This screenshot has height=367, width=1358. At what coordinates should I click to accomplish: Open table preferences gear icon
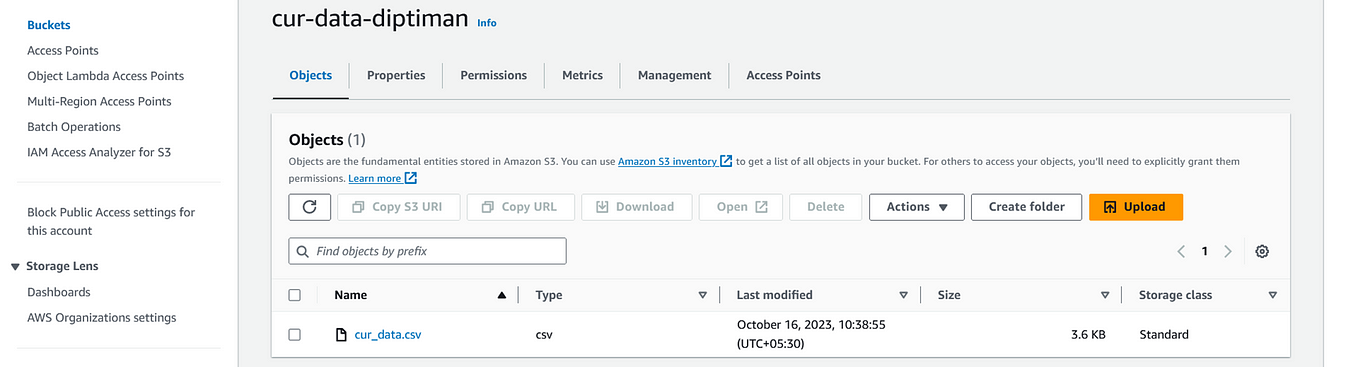pyautogui.click(x=1262, y=252)
